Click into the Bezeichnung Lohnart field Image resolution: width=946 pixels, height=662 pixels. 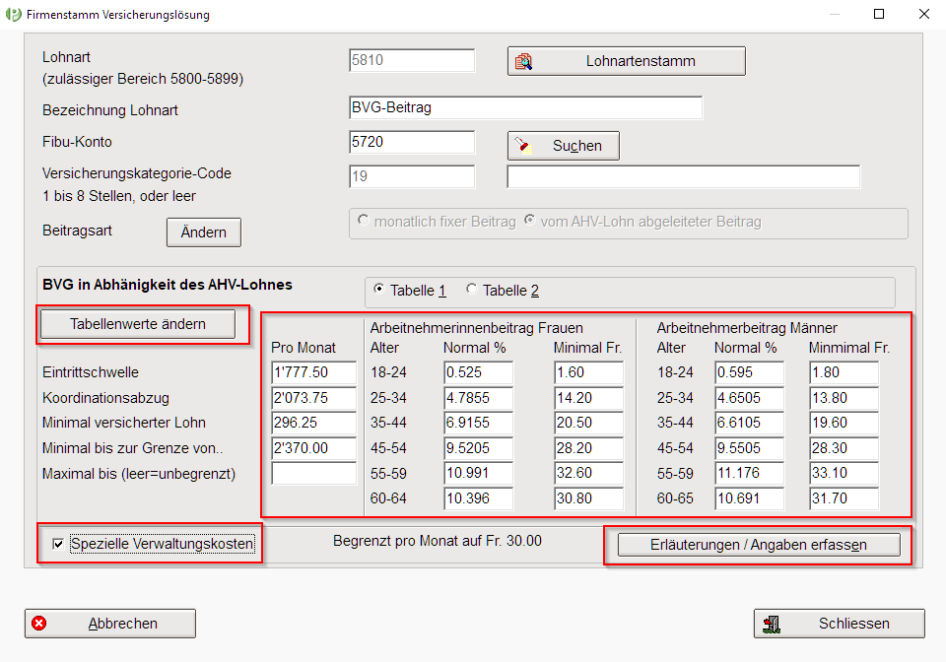[x=525, y=108]
